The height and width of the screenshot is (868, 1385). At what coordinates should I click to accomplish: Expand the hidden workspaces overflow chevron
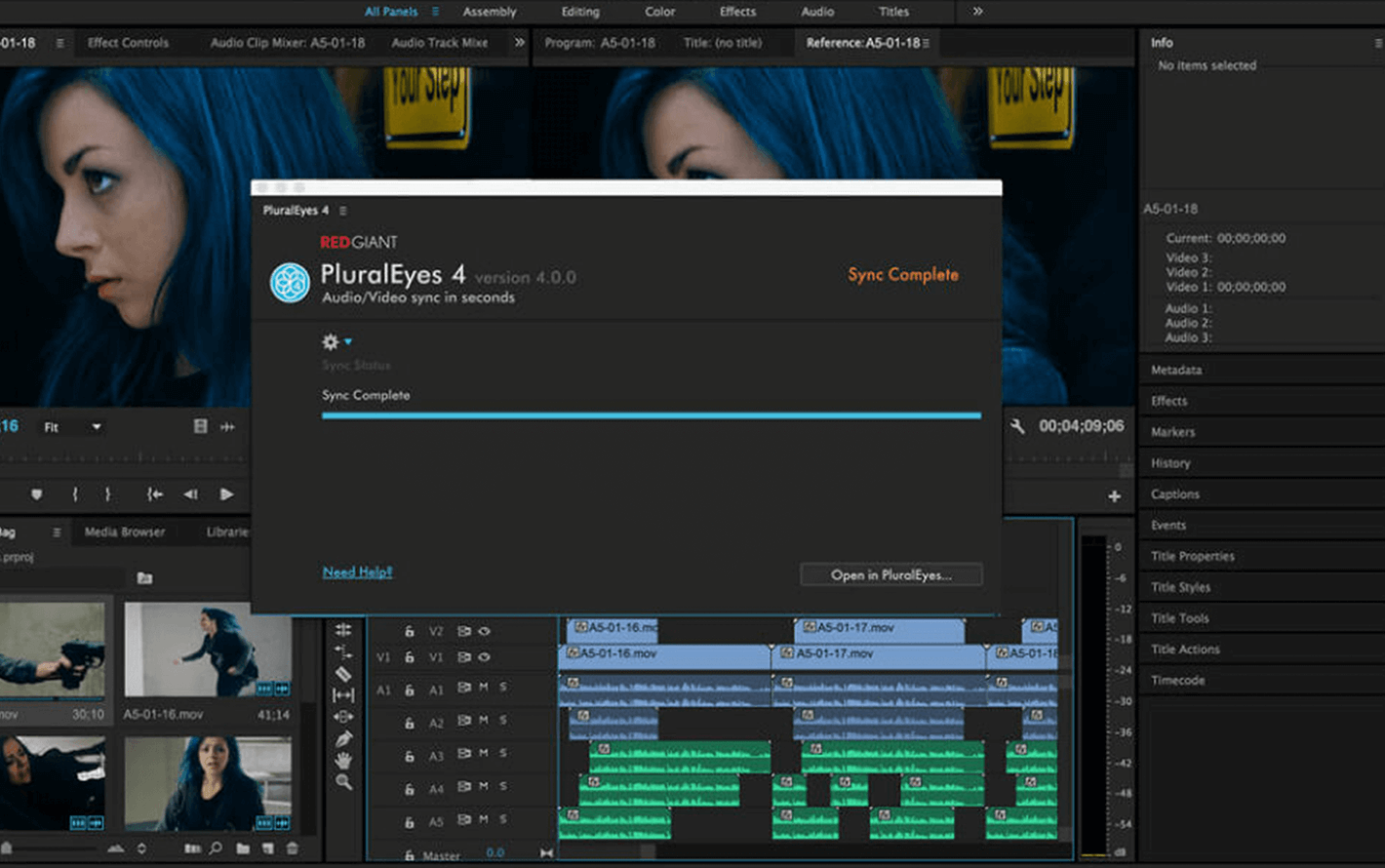pos(977,12)
